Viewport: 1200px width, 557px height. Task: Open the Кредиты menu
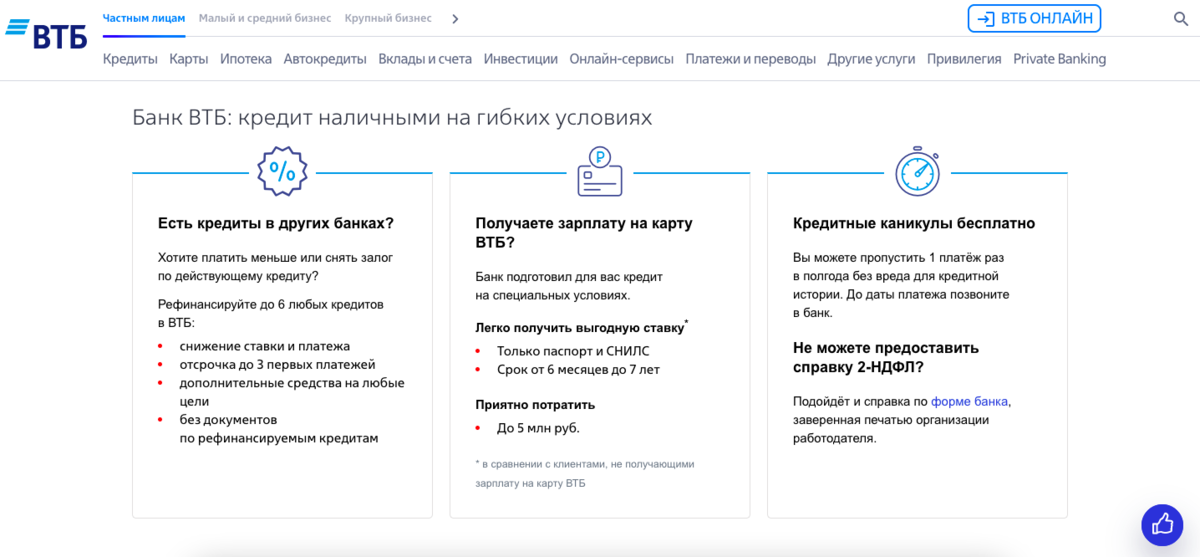click(130, 59)
